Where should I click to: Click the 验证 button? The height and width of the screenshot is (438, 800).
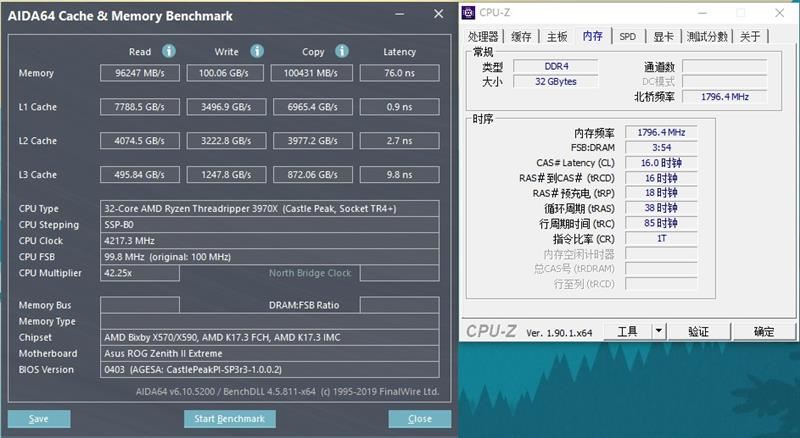click(x=699, y=331)
